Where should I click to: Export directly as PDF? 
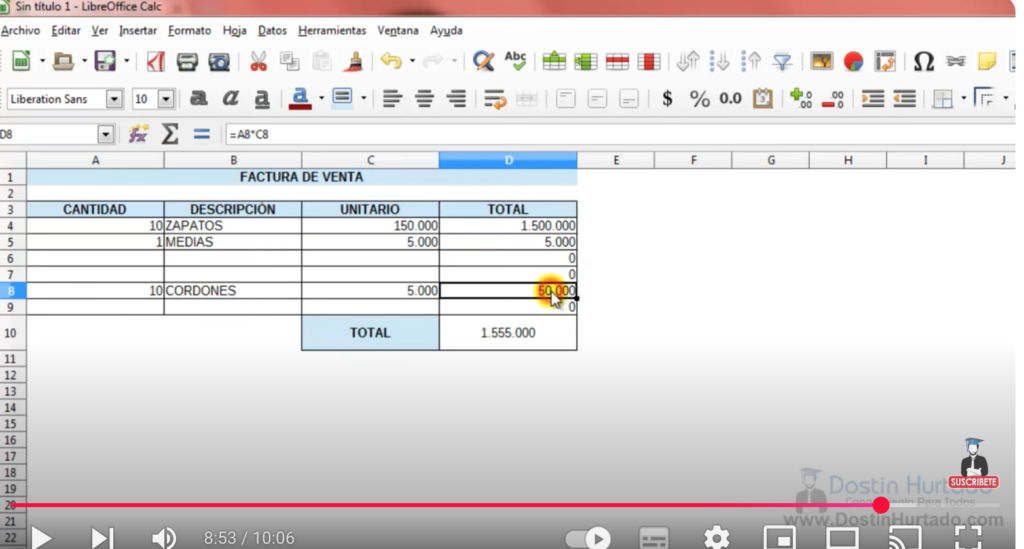point(155,61)
